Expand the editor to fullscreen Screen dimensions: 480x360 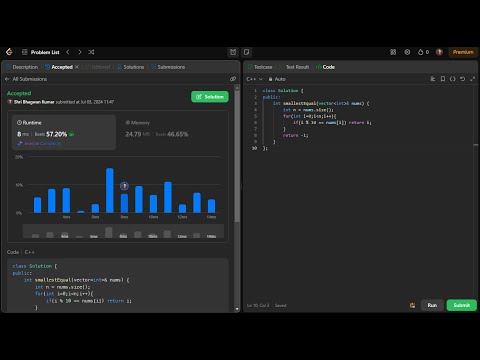pos(472,79)
